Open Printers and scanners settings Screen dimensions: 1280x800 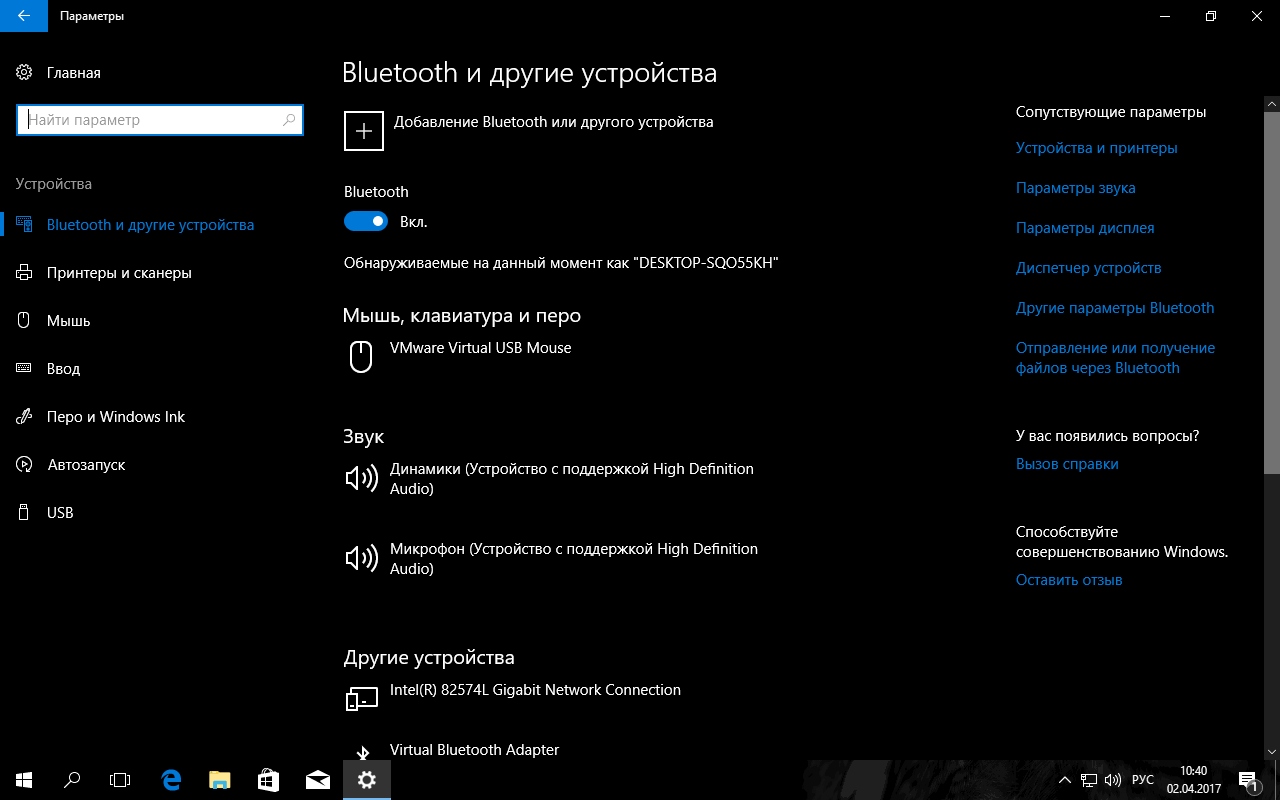click(x=120, y=272)
